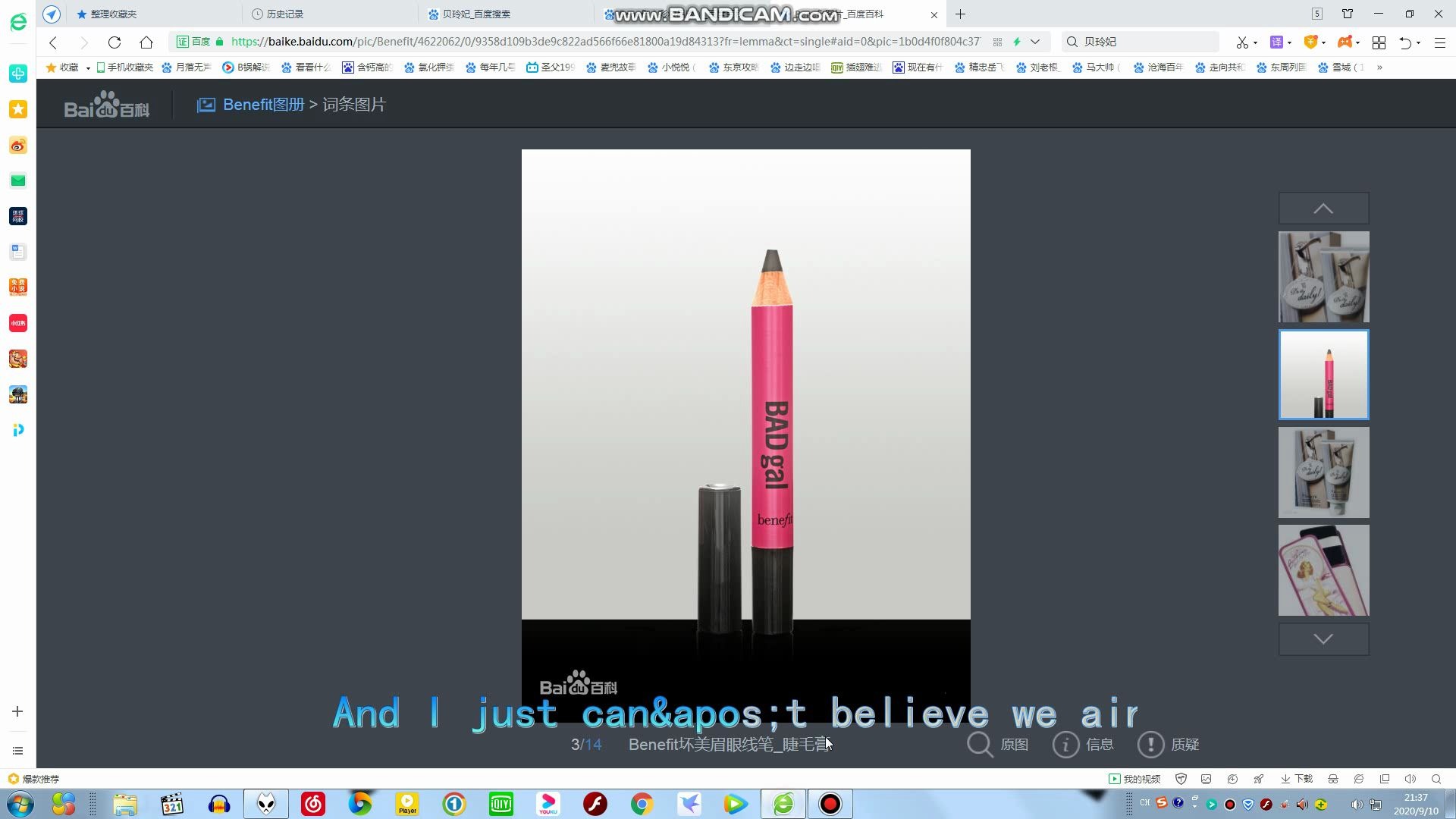Open the Youku taskbar icon
The height and width of the screenshot is (819, 1456).
pos(548,804)
